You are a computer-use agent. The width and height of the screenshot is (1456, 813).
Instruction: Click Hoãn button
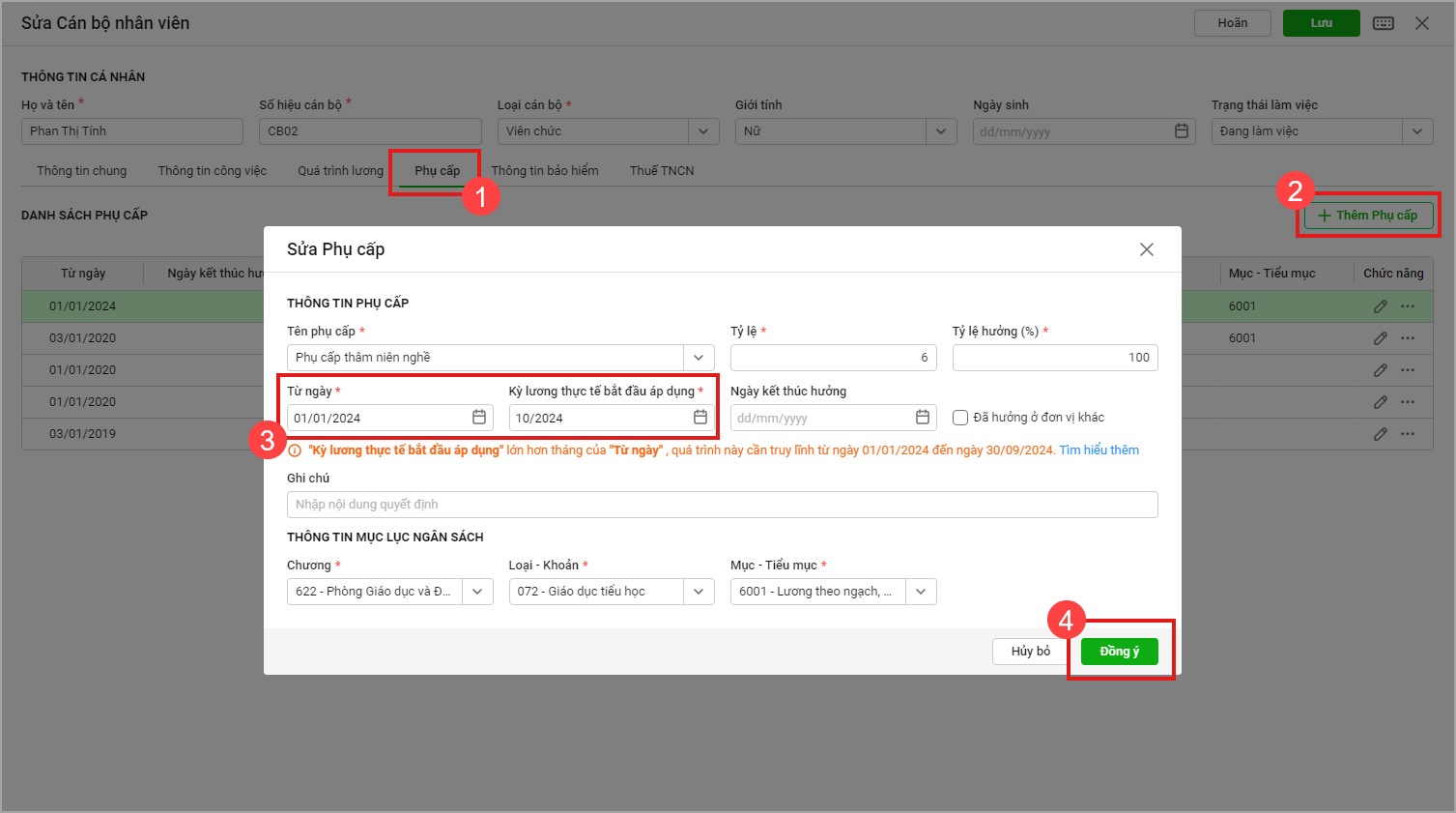click(x=1233, y=23)
